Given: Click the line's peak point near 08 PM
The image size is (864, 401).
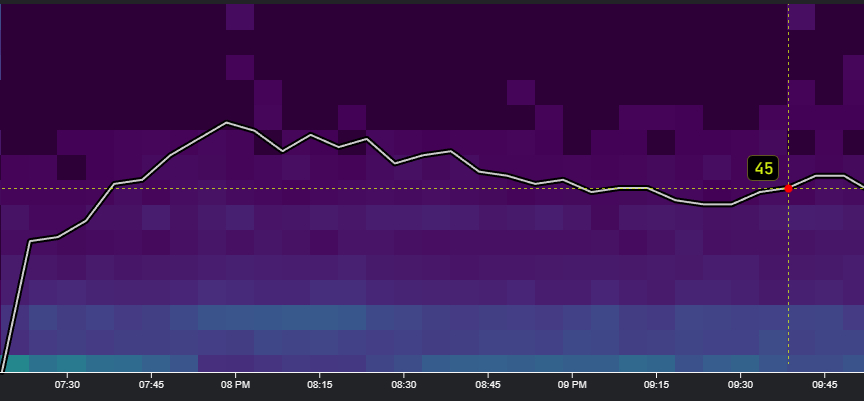Looking at the screenshot, I should point(226,122).
